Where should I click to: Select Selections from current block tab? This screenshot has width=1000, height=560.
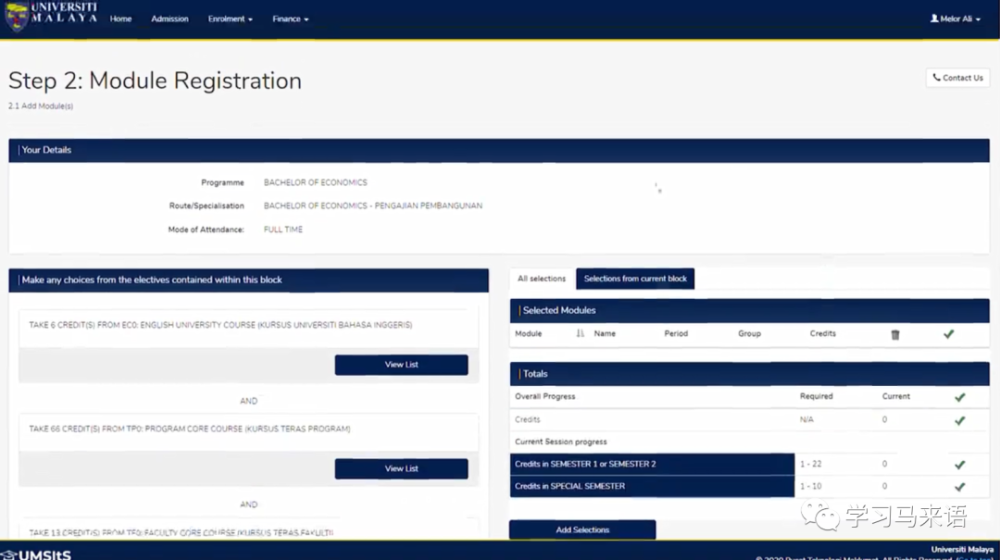coord(635,279)
